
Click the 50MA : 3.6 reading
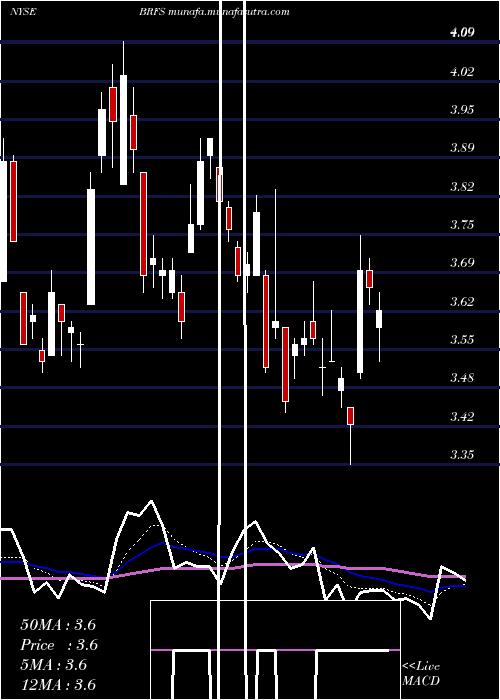click(x=58, y=625)
